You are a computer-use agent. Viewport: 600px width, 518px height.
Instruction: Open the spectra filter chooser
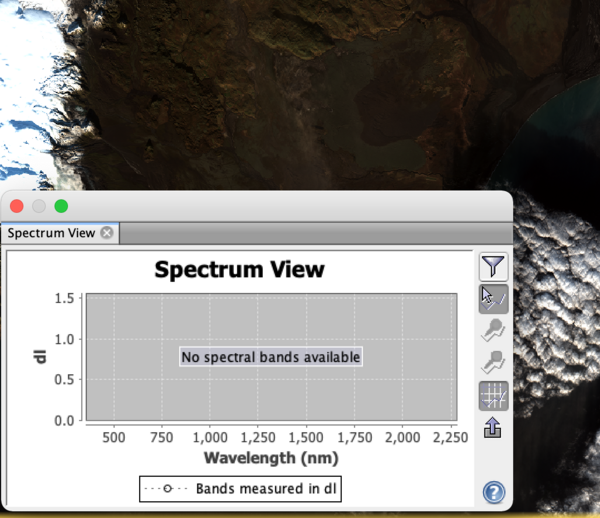coord(494,266)
